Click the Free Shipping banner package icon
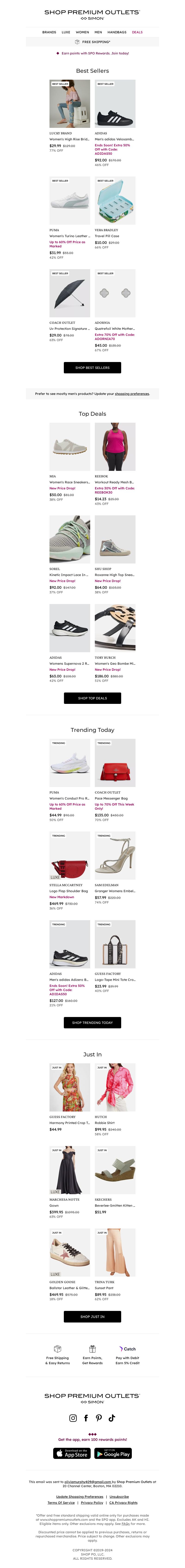This screenshot has height=1568, width=185. [77, 42]
